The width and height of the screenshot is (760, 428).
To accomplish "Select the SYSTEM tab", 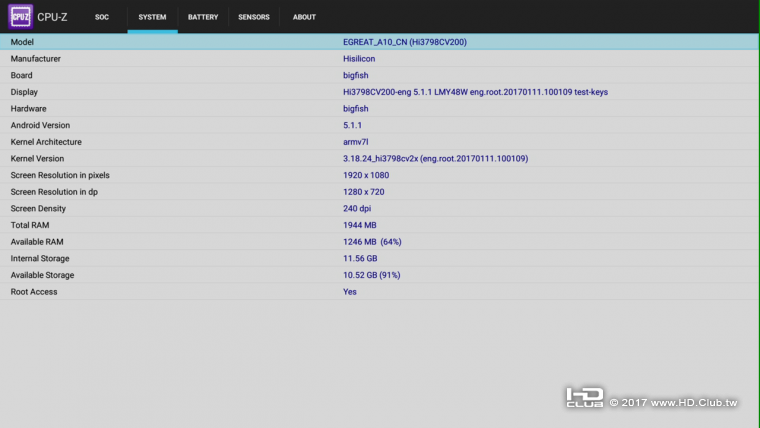I will 152,17.
